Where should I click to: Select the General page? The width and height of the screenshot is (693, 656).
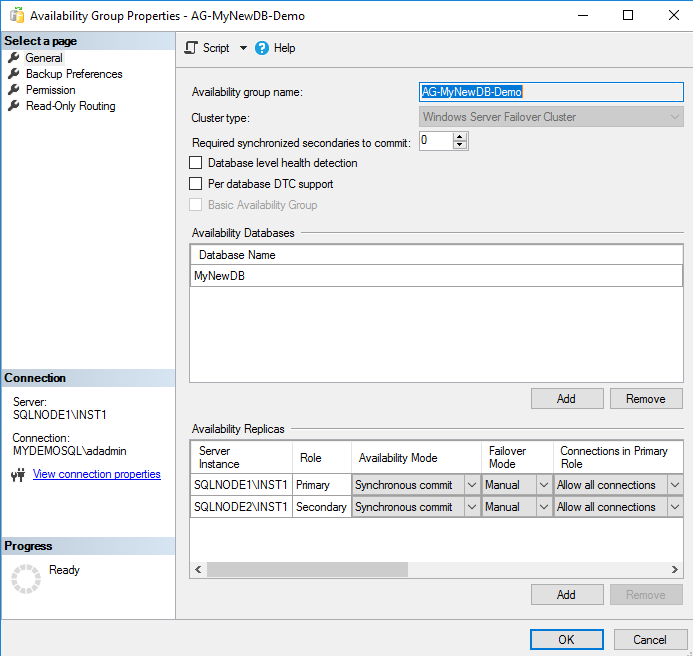tap(44, 57)
